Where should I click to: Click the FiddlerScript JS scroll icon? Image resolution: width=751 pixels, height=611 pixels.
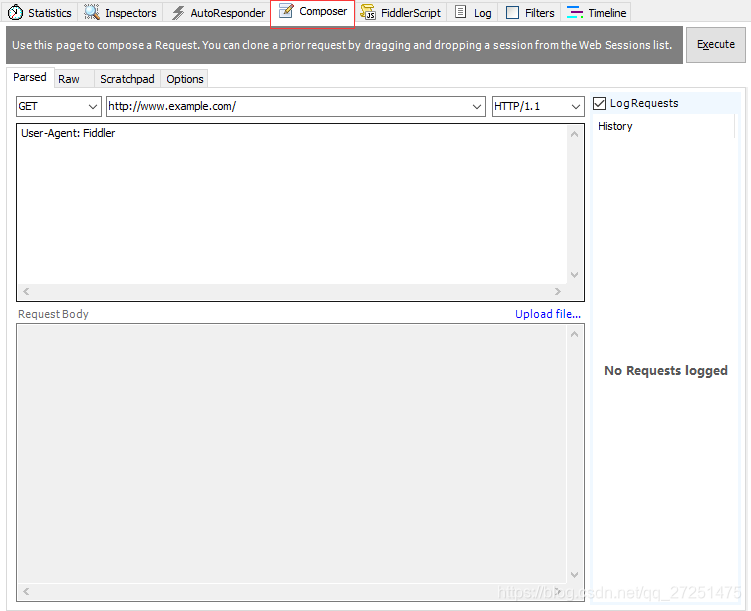click(368, 12)
